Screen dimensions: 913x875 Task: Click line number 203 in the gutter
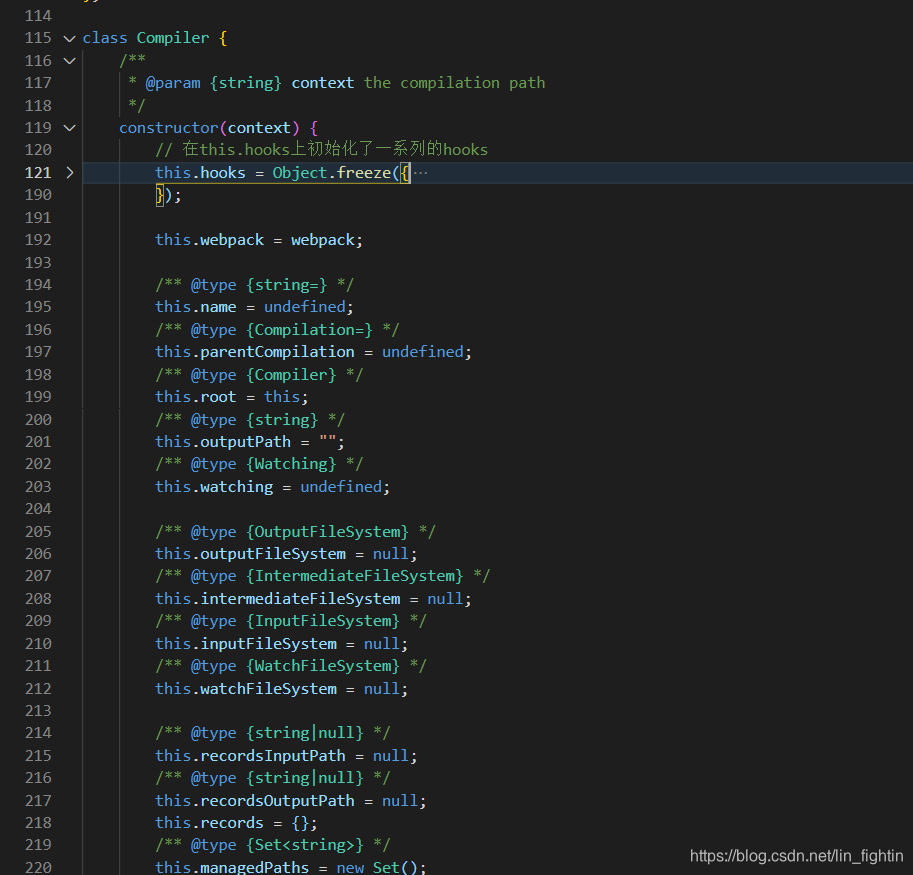point(38,487)
